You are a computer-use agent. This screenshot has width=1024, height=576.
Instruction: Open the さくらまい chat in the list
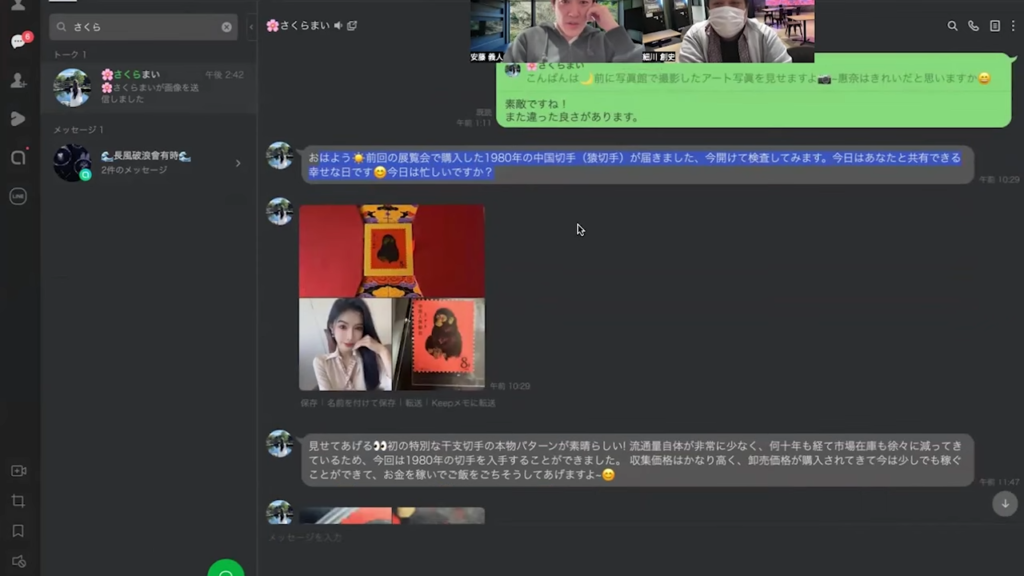pos(149,87)
